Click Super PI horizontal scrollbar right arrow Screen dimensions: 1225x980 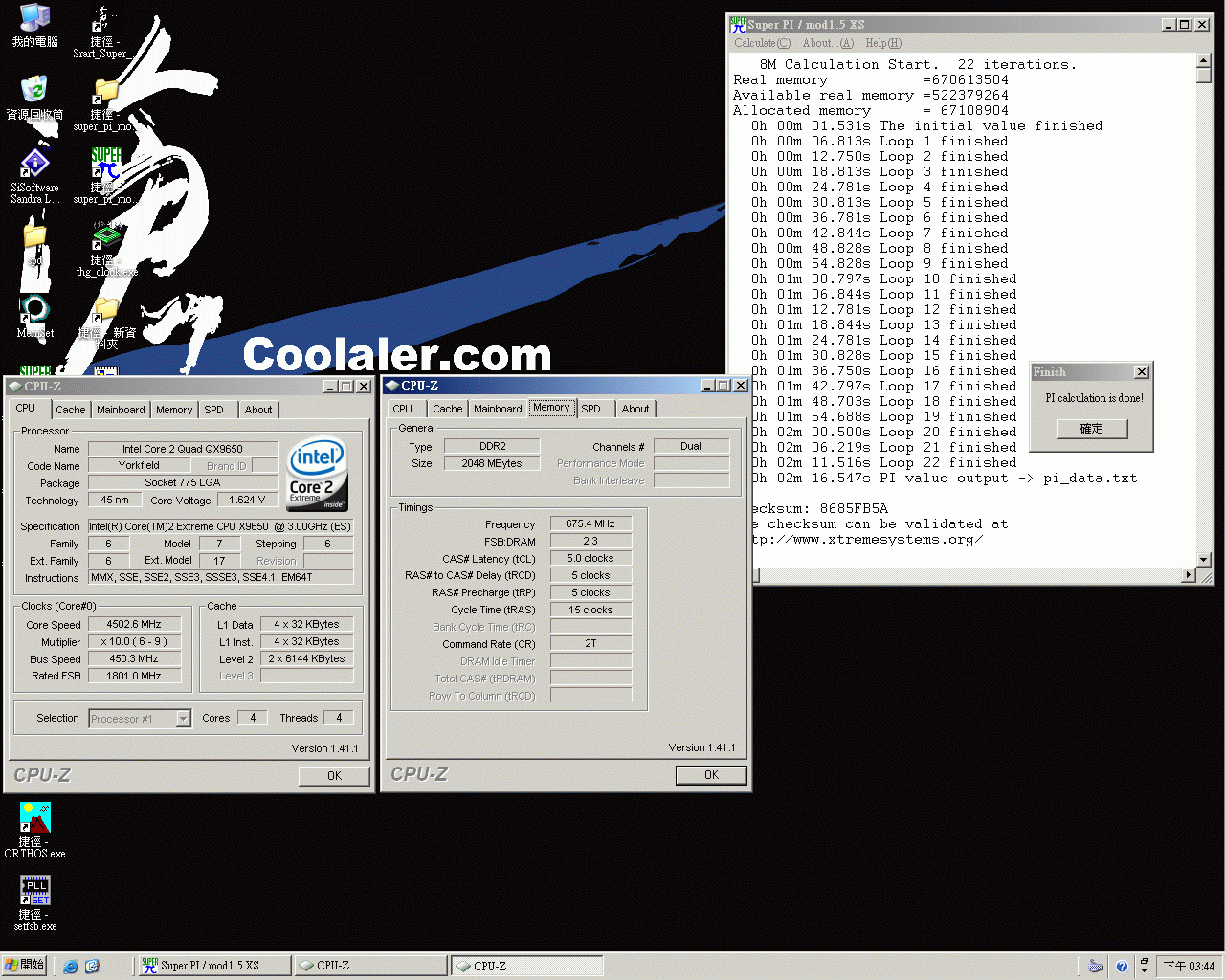tap(1190, 575)
